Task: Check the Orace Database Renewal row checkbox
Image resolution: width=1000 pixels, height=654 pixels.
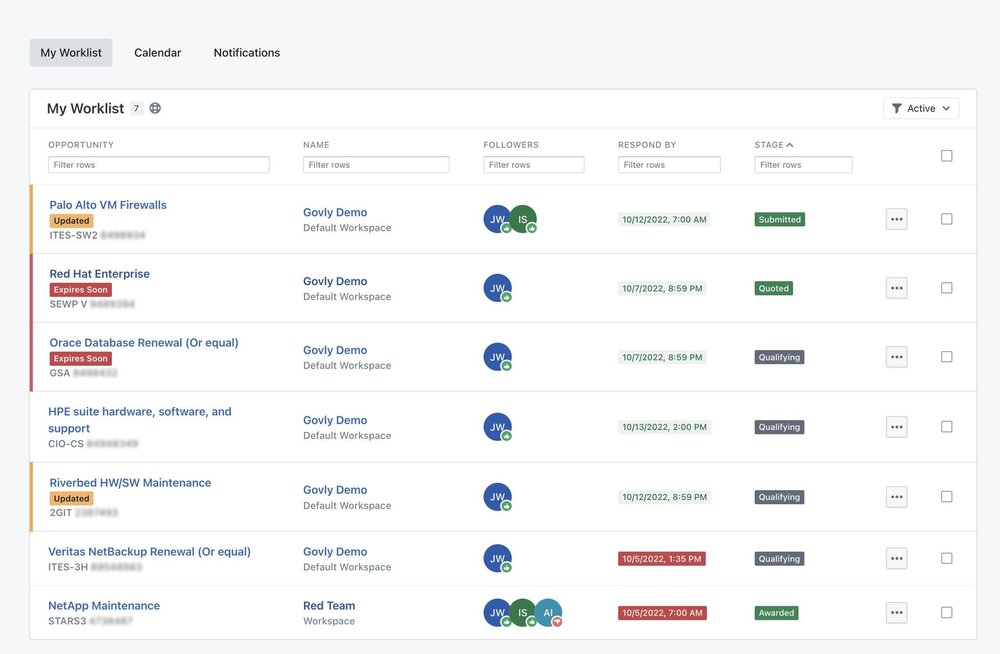Action: 946,357
